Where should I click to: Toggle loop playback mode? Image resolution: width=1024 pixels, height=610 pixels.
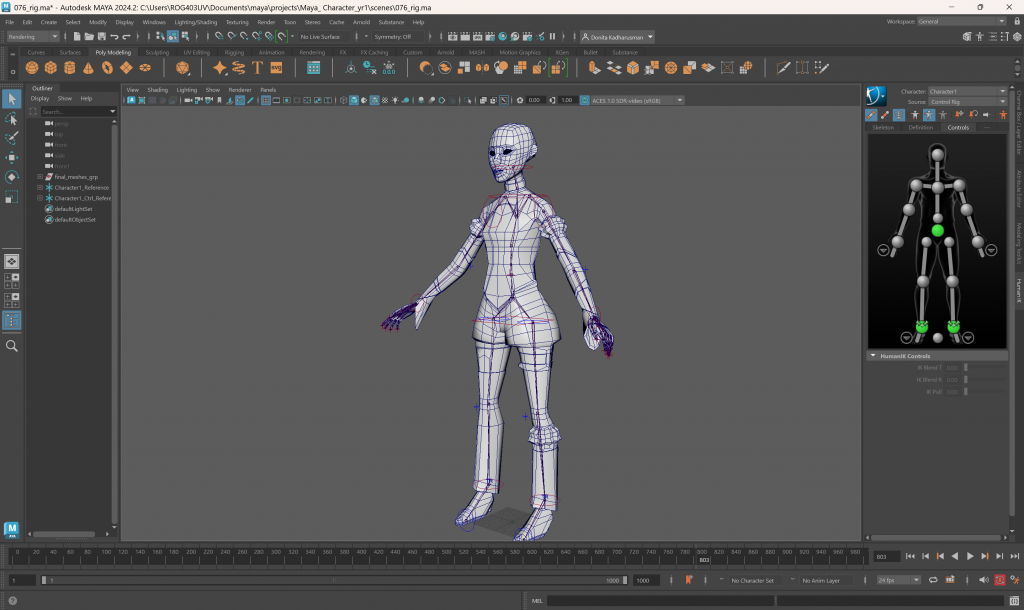tap(933, 580)
